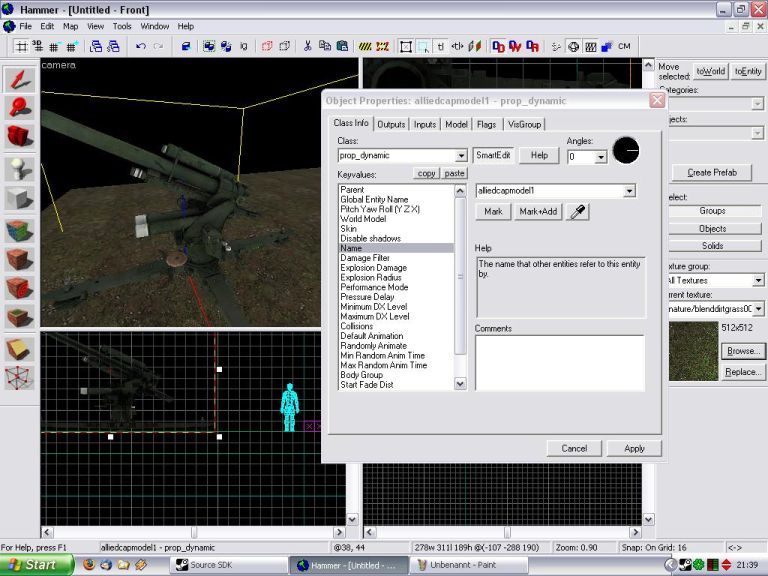This screenshot has height=576, width=768.
Task: Toggle the Dw display filter button
Action: click(x=515, y=47)
